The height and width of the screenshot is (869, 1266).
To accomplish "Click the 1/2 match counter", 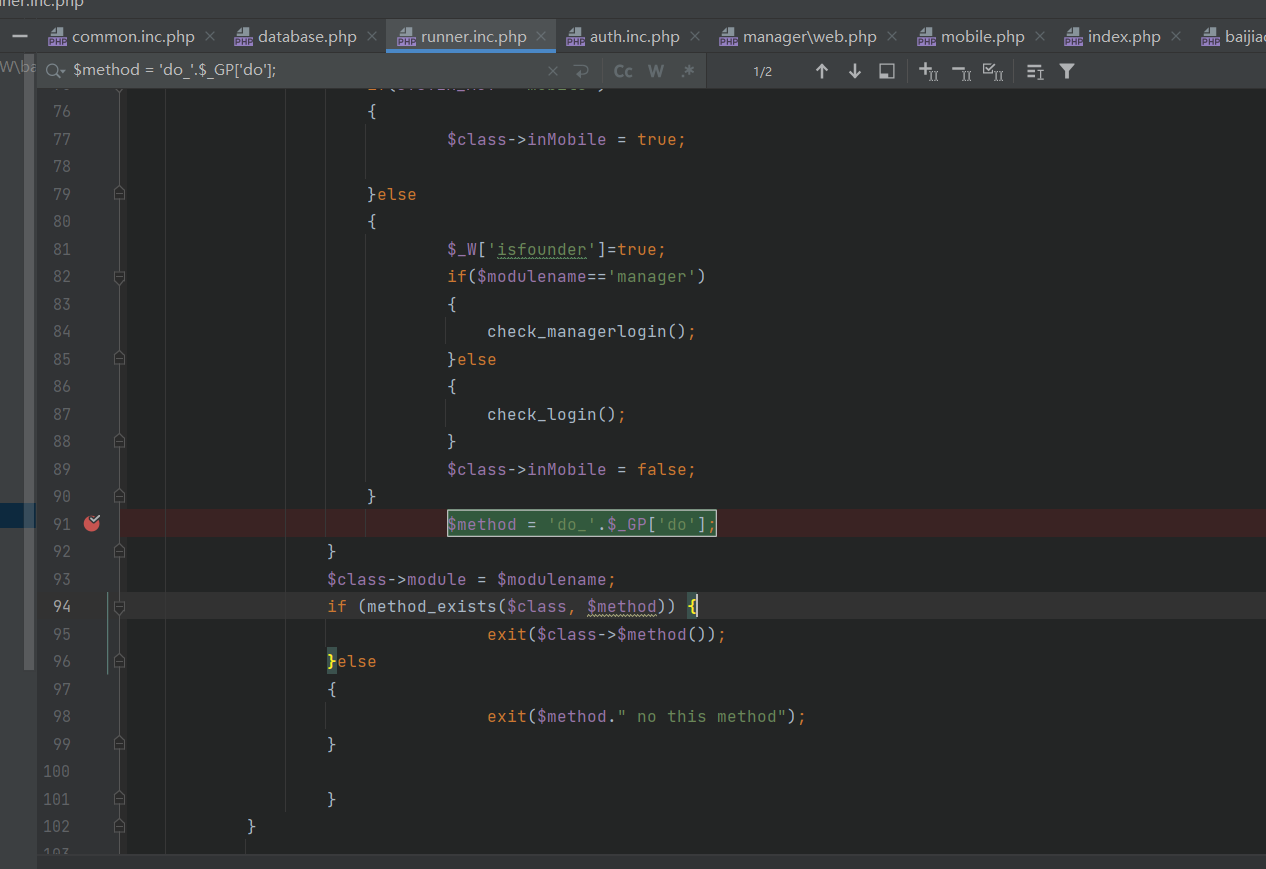I will (x=763, y=71).
